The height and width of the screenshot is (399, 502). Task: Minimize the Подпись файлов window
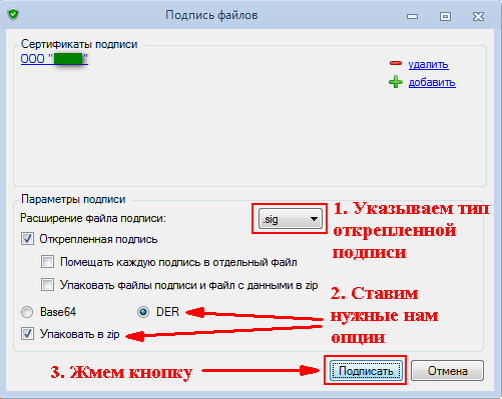[412, 16]
